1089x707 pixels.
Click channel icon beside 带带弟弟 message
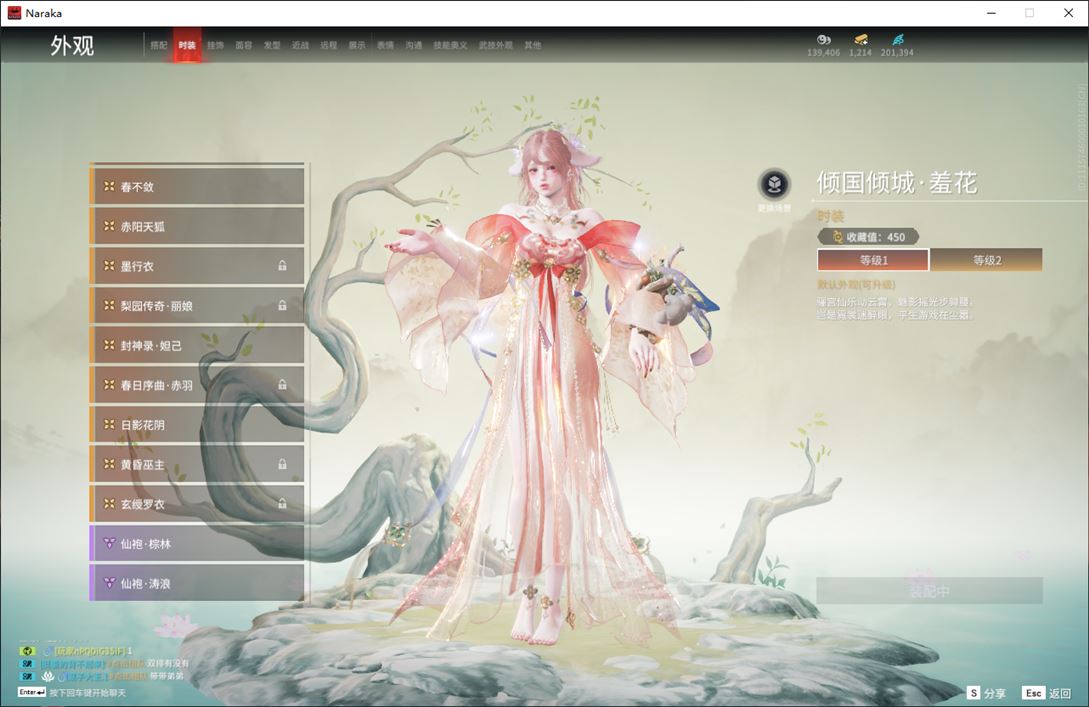(27, 676)
